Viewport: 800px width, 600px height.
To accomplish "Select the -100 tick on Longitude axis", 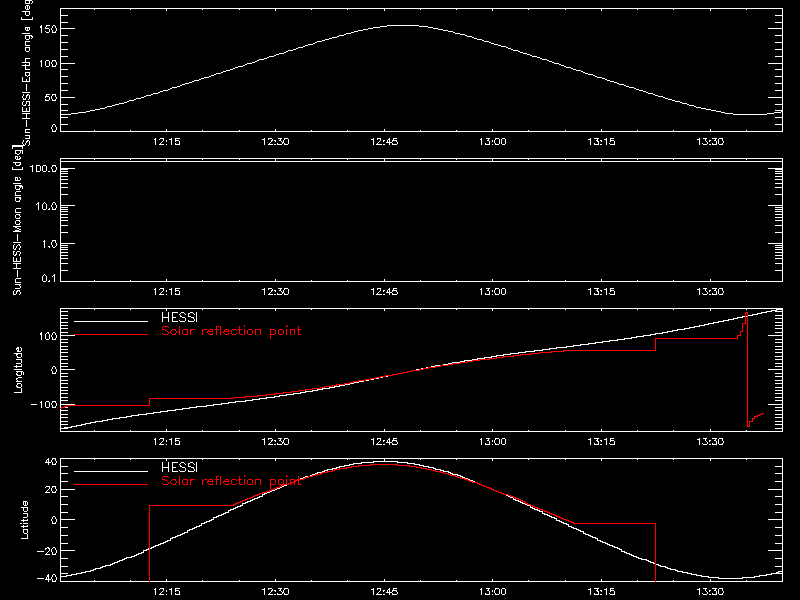I will click(44, 404).
